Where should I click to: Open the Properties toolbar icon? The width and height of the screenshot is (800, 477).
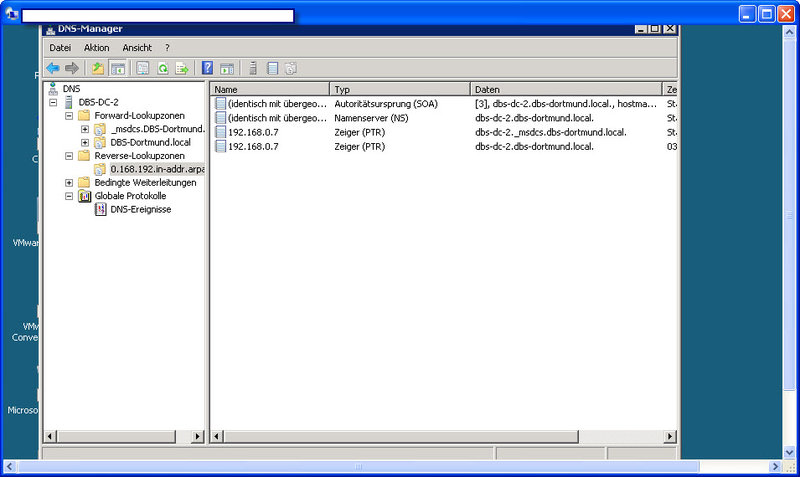(x=143, y=68)
